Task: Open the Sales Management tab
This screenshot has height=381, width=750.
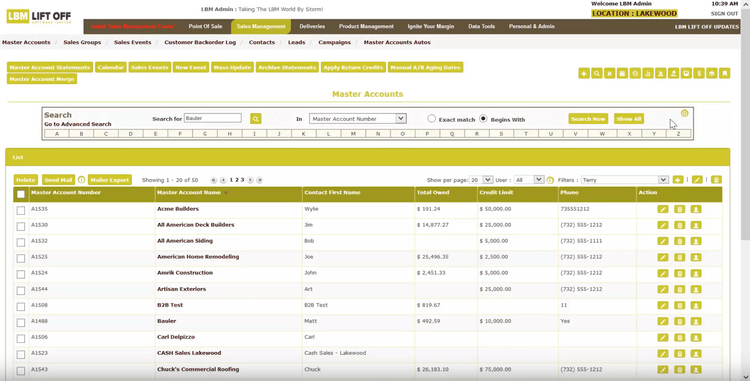Action: coord(261,26)
